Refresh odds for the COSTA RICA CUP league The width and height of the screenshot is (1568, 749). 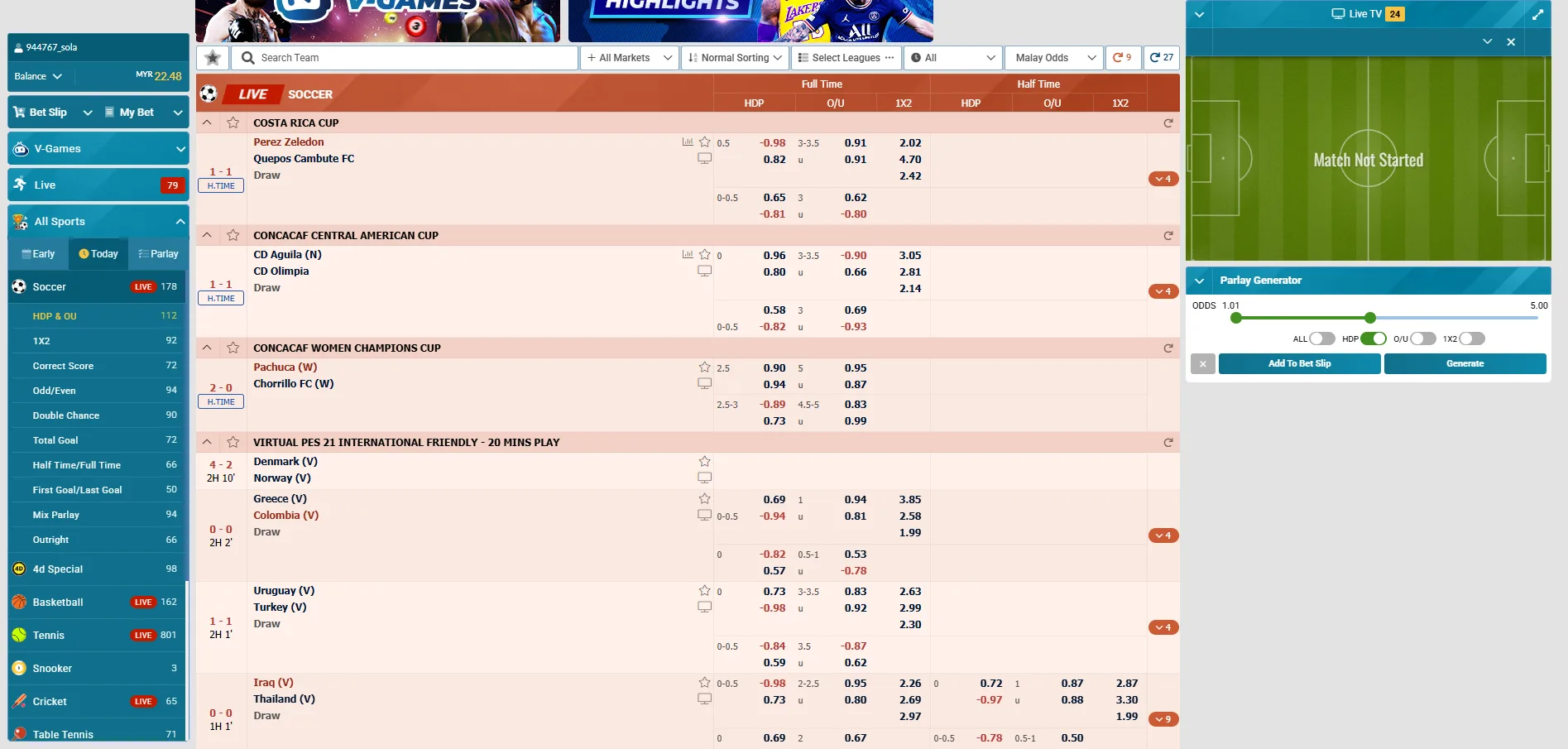[x=1168, y=122]
